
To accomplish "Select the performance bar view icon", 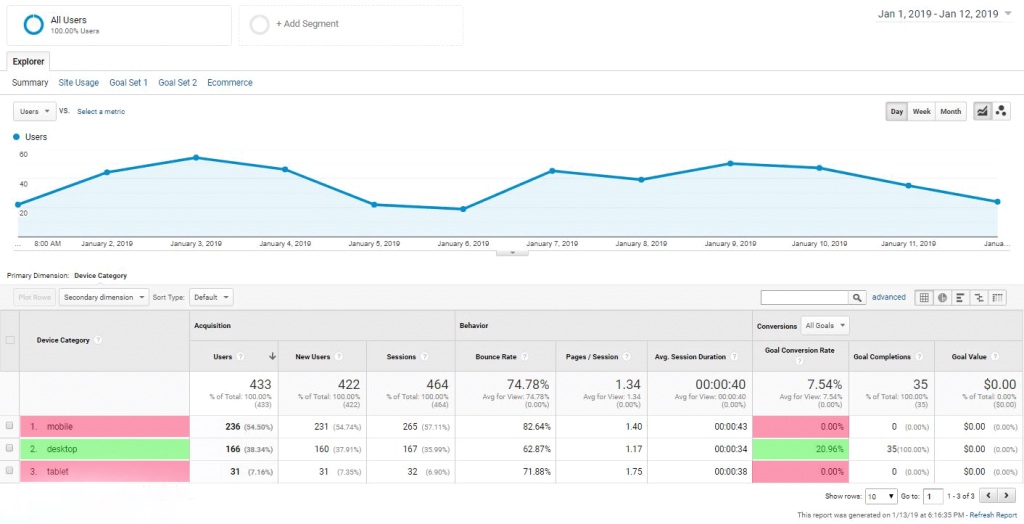I will pos(960,297).
